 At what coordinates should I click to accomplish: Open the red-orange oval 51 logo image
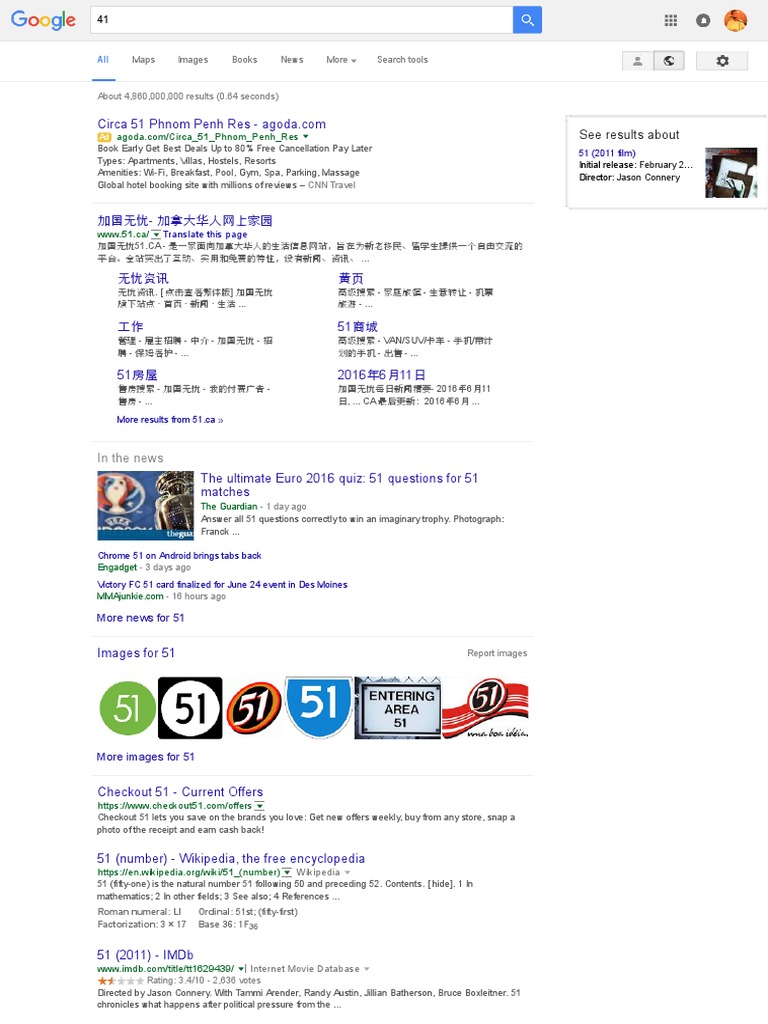tap(254, 708)
